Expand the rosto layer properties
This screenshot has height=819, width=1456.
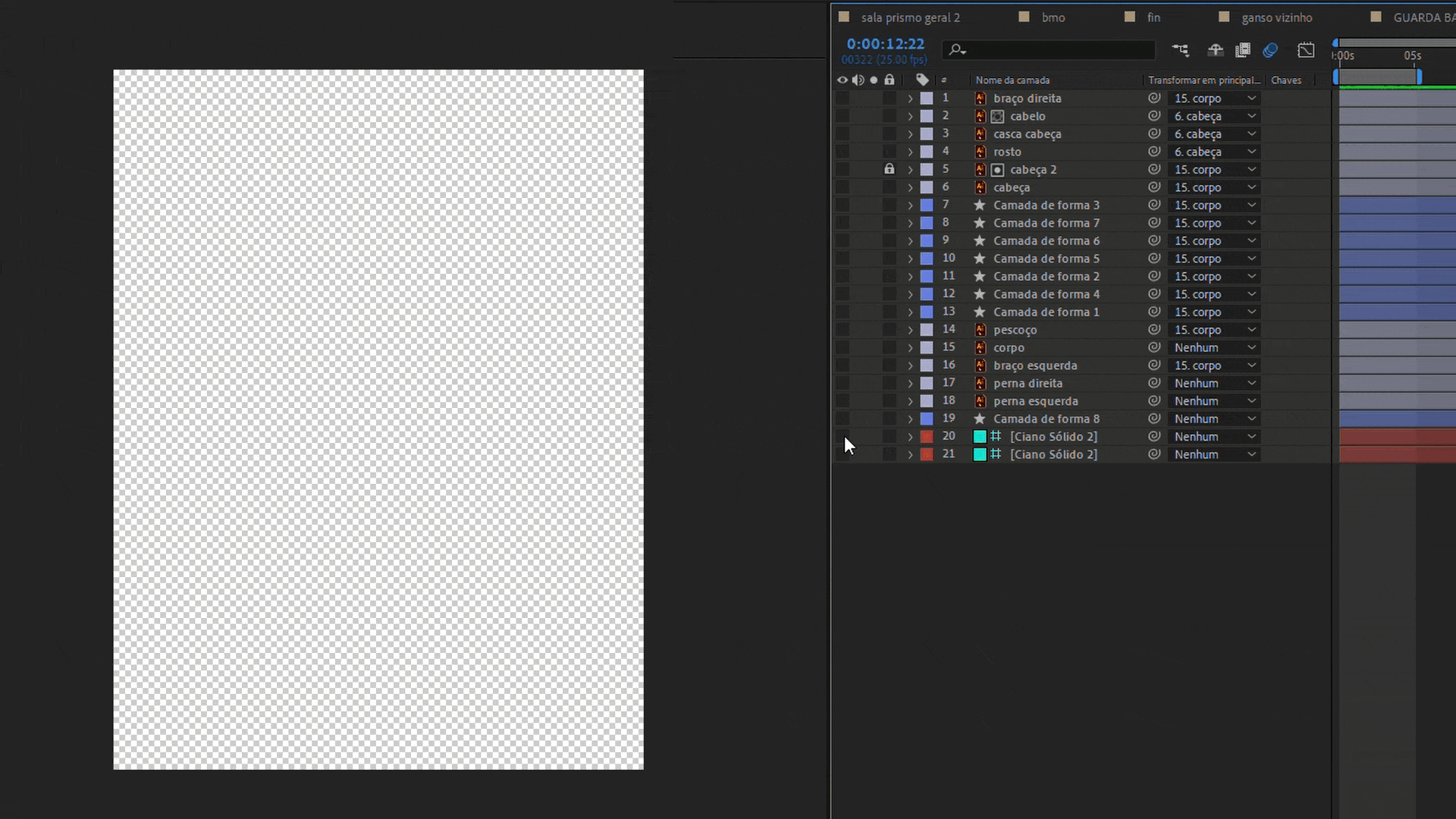[x=910, y=152]
